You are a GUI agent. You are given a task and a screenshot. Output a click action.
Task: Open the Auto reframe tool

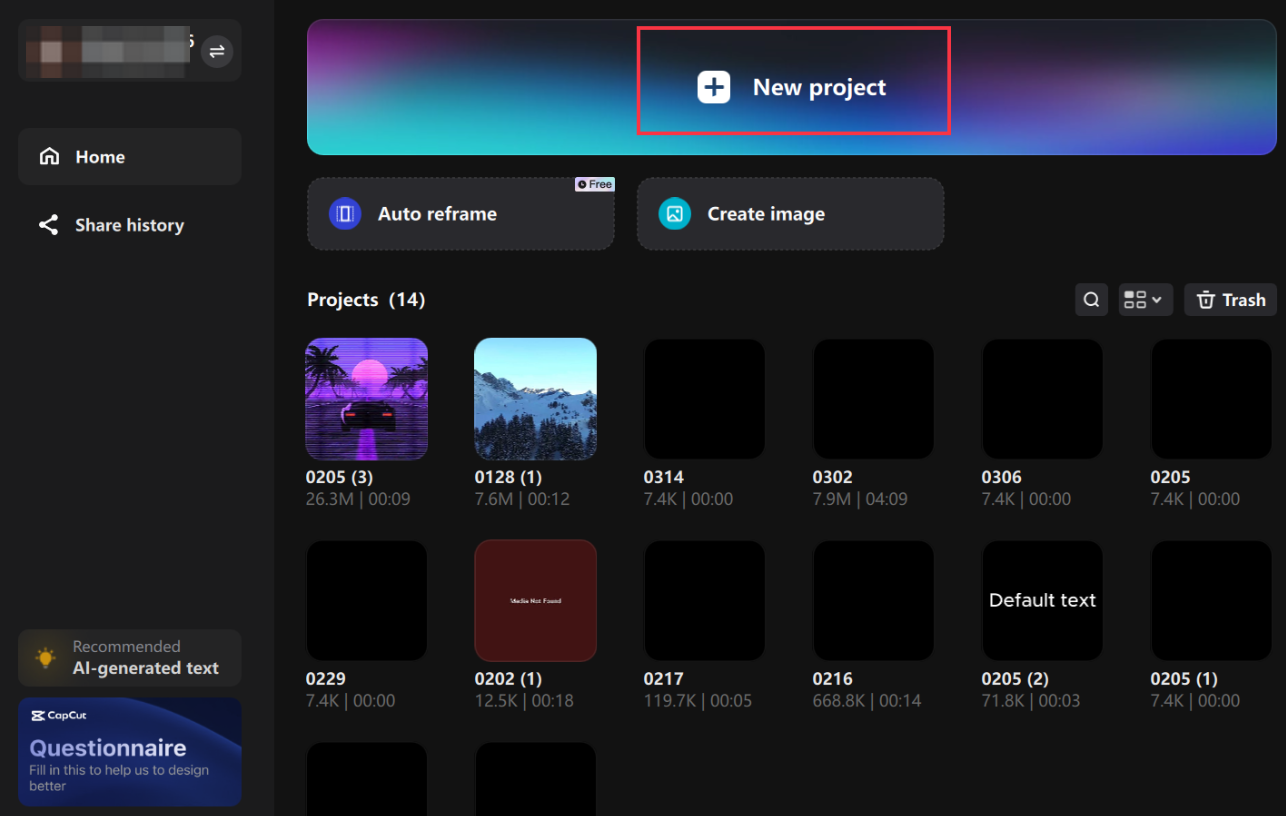[461, 214]
